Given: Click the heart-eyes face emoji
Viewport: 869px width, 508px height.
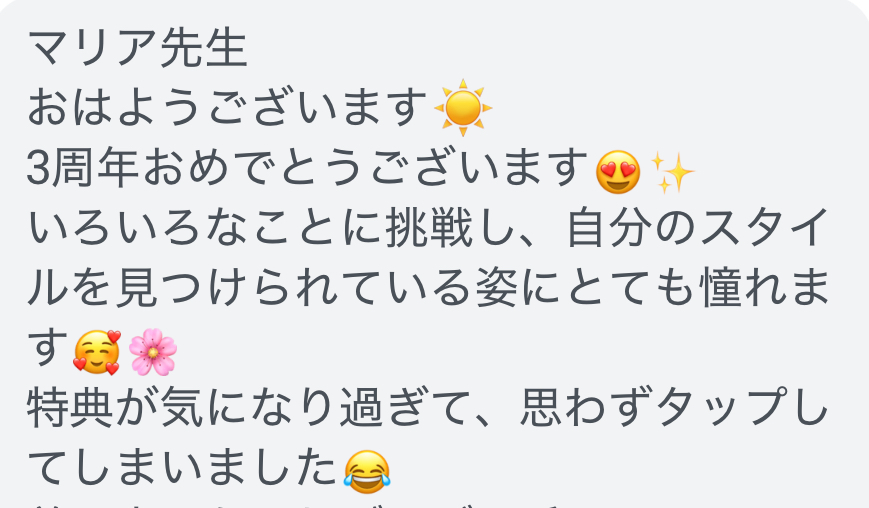Looking at the screenshot, I should (x=618, y=172).
